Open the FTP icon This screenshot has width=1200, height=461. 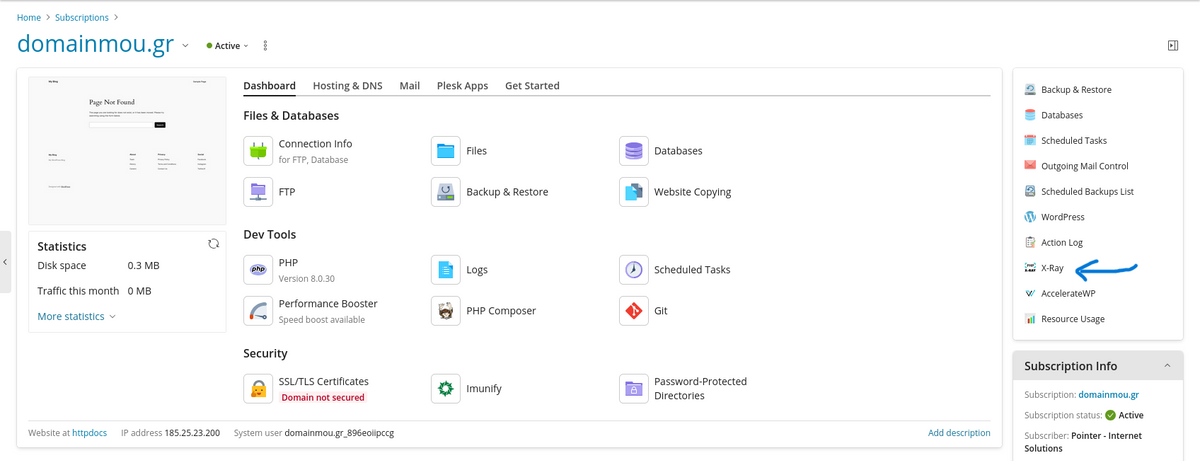tap(258, 192)
